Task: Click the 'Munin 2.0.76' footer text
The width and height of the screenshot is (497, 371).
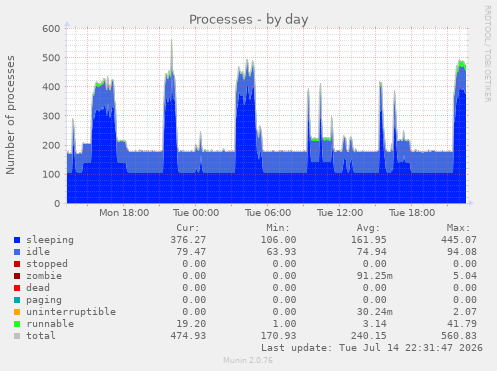Action: point(248,360)
